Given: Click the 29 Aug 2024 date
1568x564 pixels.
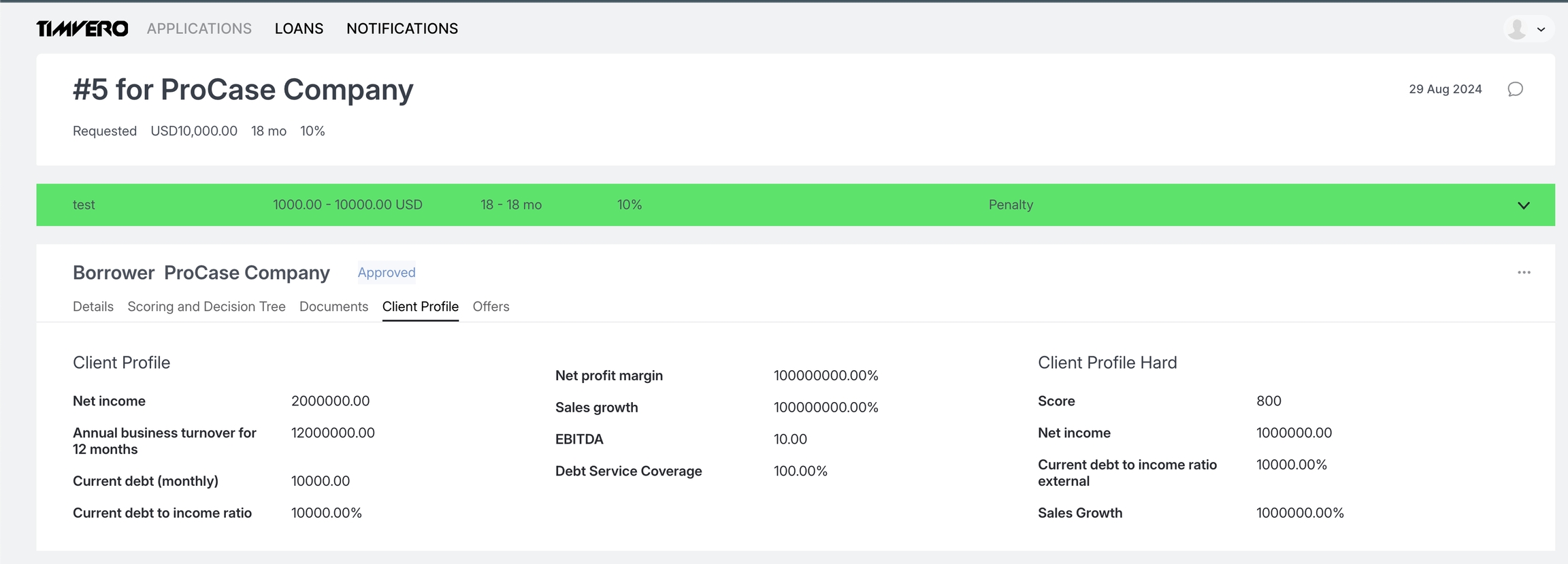Looking at the screenshot, I should 1445,89.
